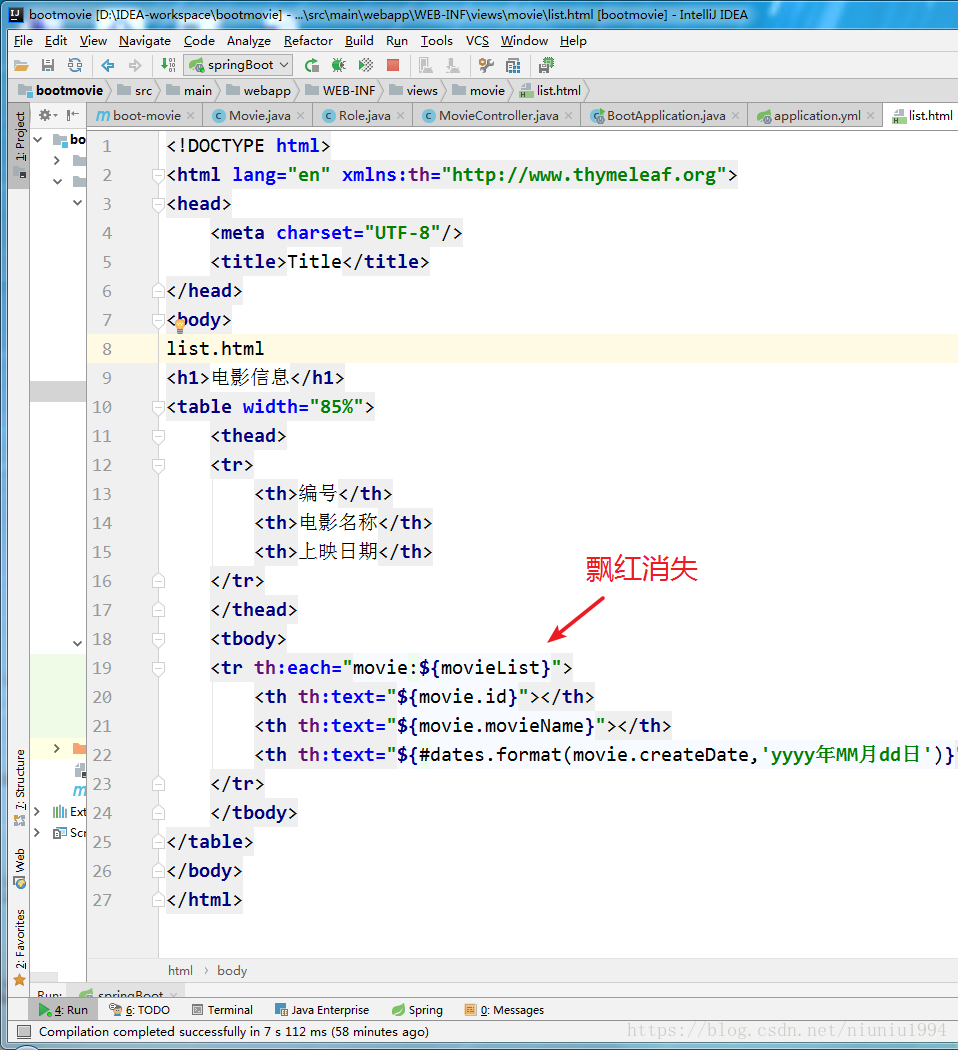Open the springBoot run configuration dropdown

click(238, 65)
